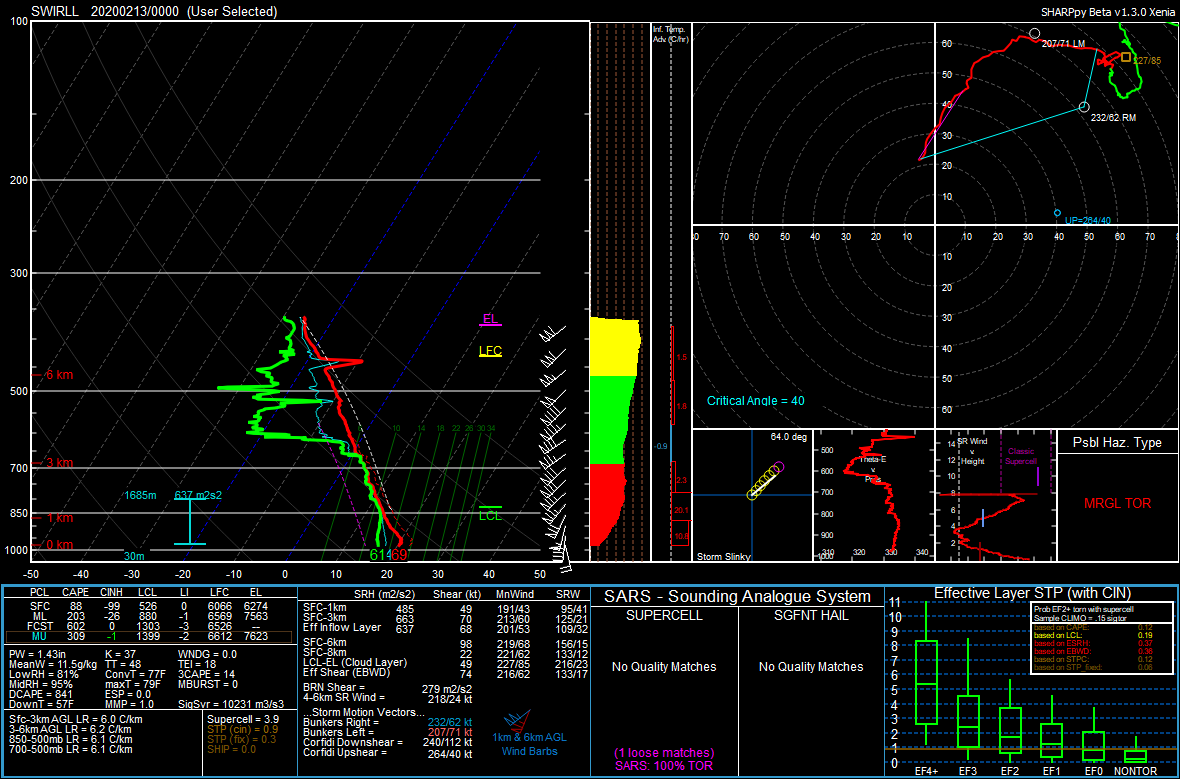Click the Critical Angle = 40 readout
Viewport: 1180px width, 779px height.
(x=756, y=401)
